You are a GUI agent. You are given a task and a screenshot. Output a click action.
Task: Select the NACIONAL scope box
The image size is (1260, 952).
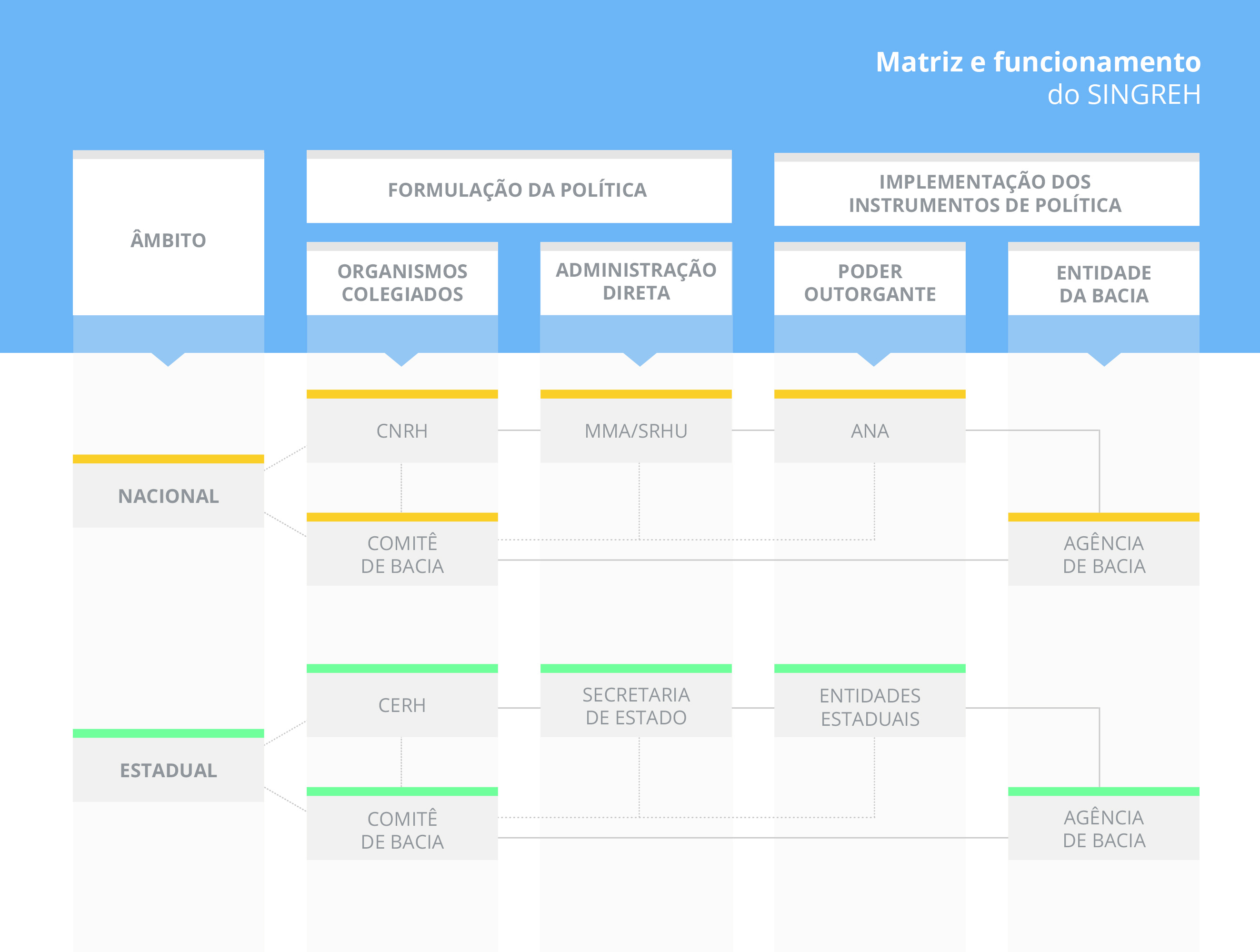[x=168, y=496]
